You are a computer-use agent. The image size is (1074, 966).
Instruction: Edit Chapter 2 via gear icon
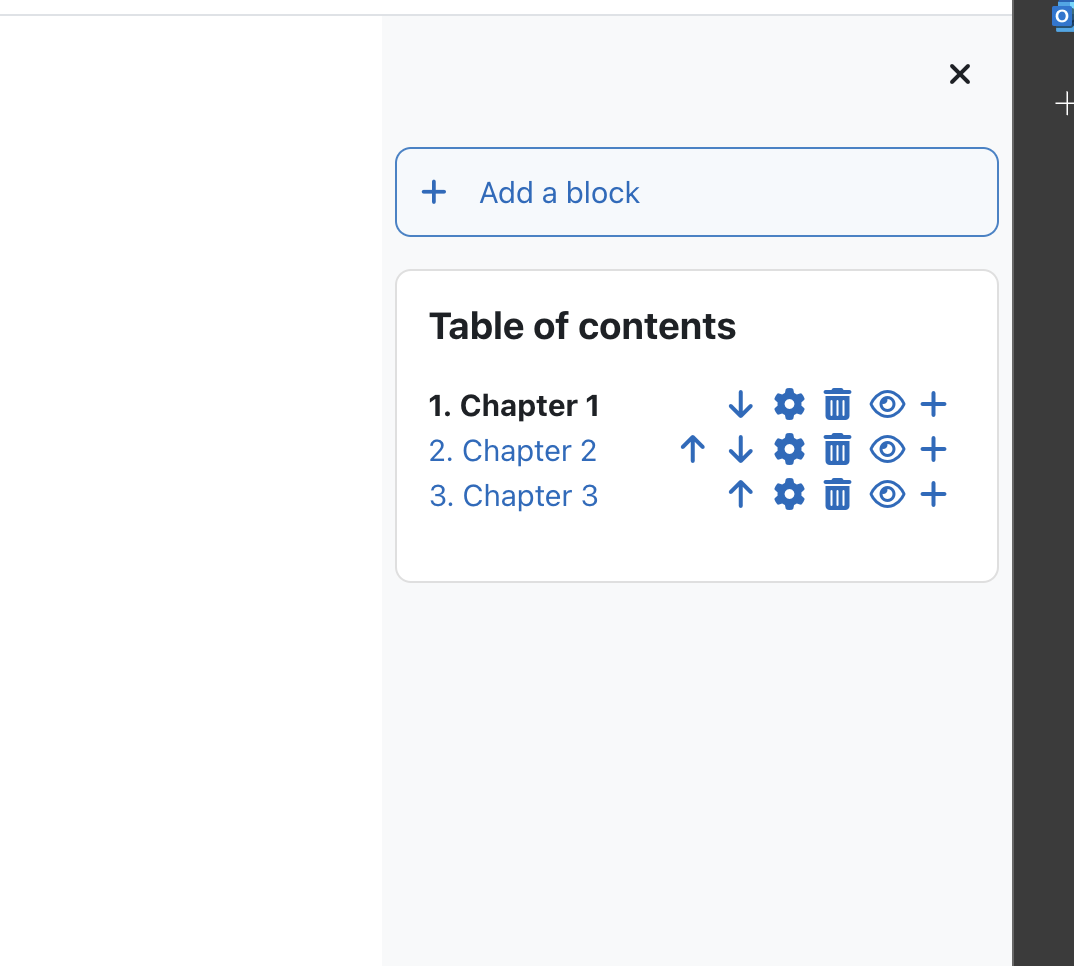[789, 449]
